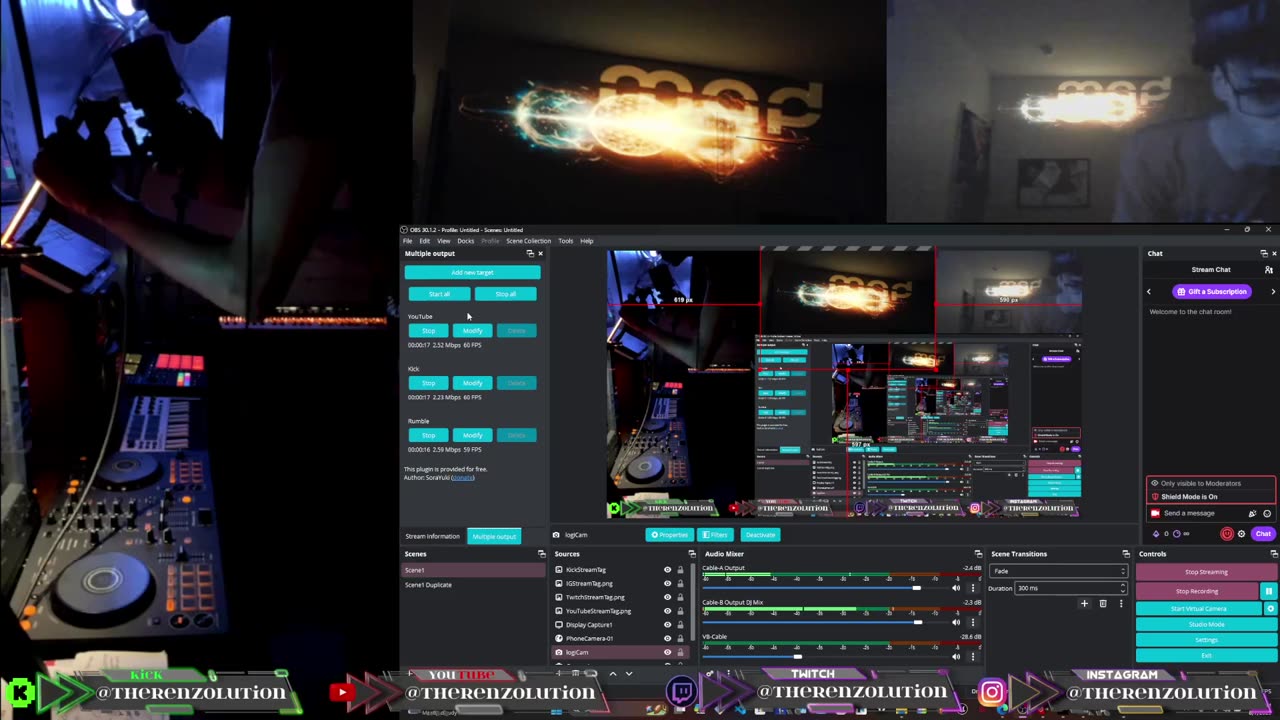Screen dimensions: 1280x720
Task: Float the Scene Transitions dock
Action: tap(1125, 554)
